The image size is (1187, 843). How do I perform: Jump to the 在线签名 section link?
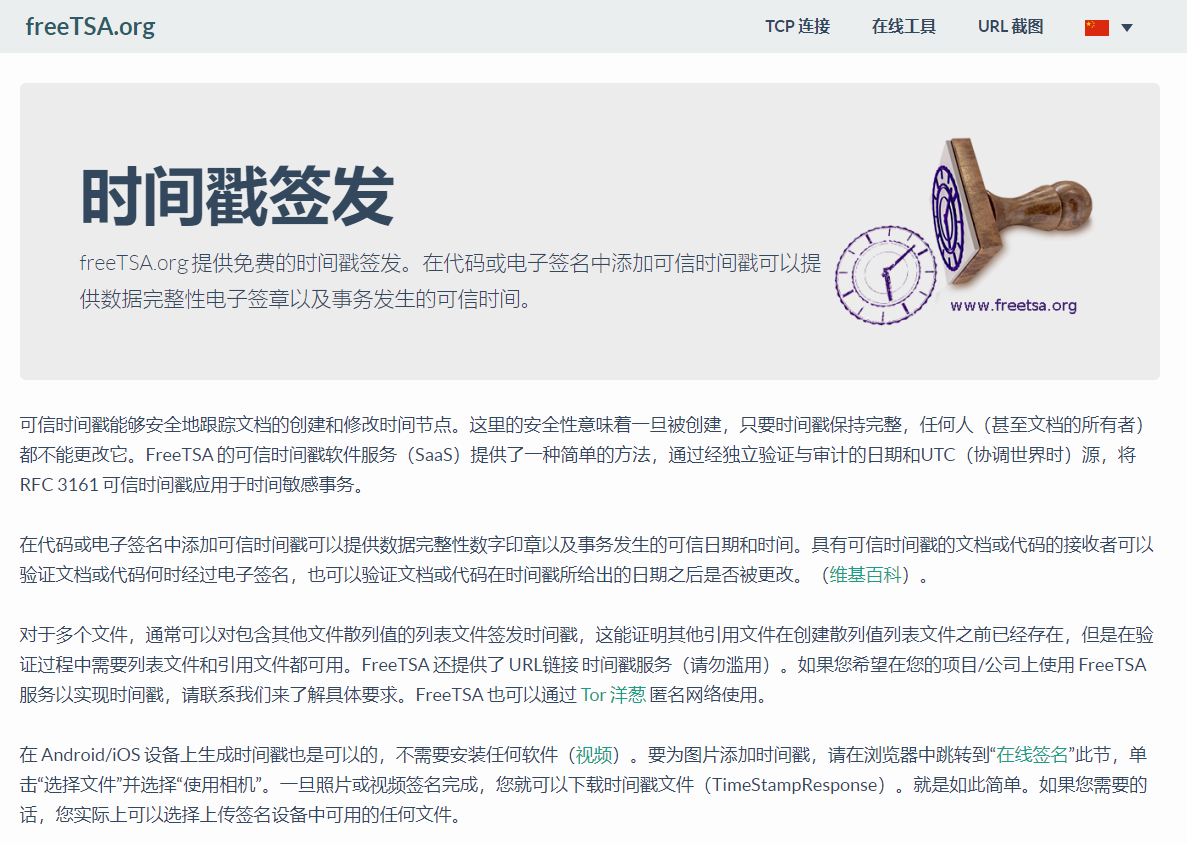1031,755
